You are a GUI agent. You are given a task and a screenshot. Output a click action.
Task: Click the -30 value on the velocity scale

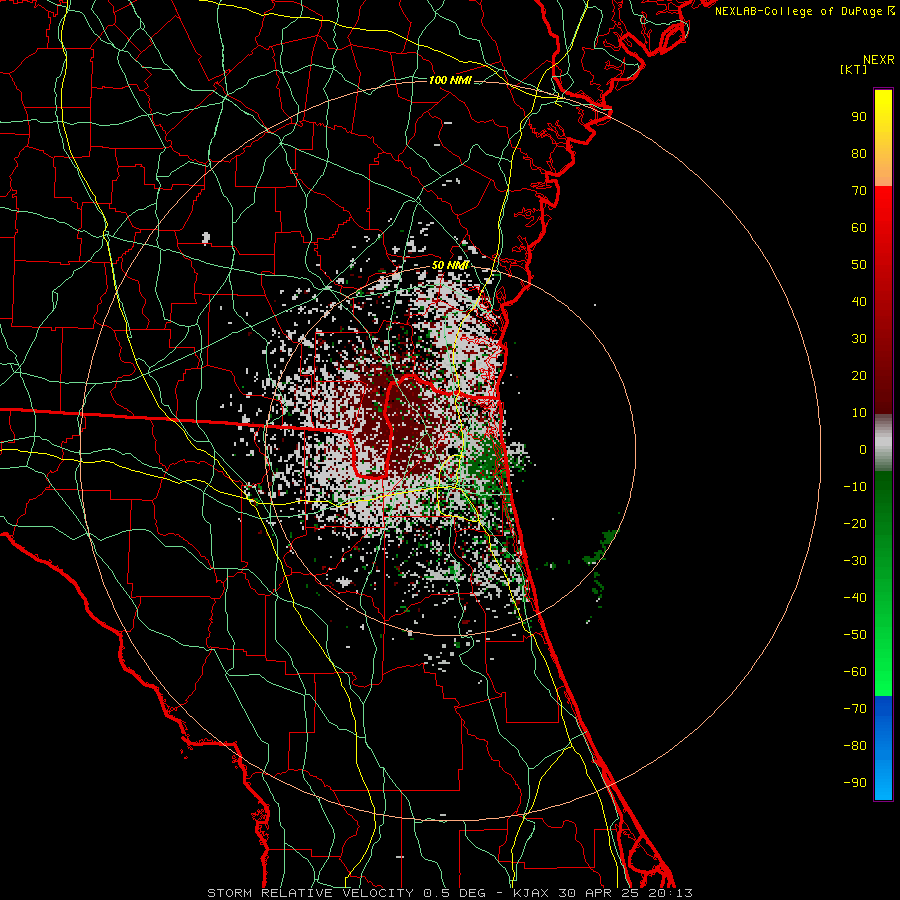pyautogui.click(x=855, y=561)
